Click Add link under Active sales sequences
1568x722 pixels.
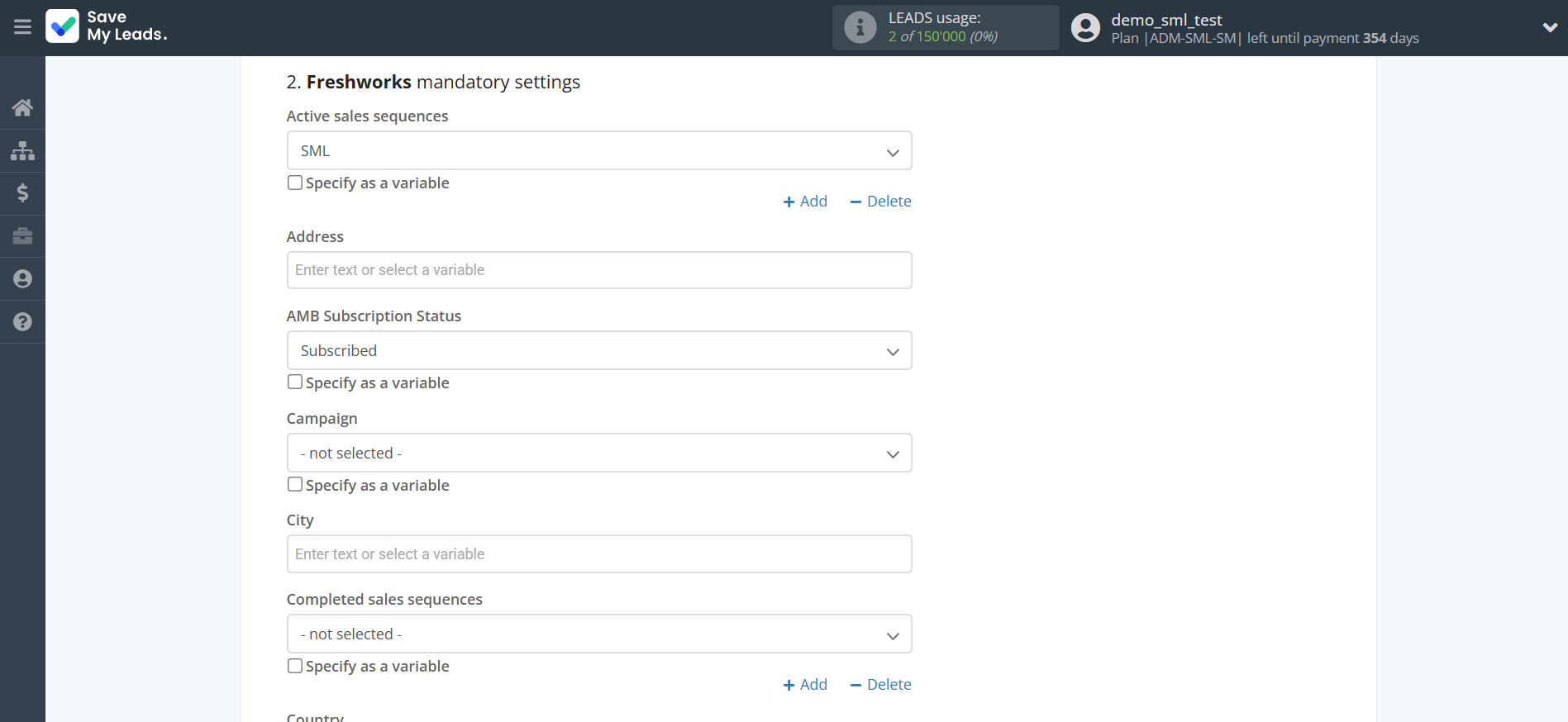[805, 202]
